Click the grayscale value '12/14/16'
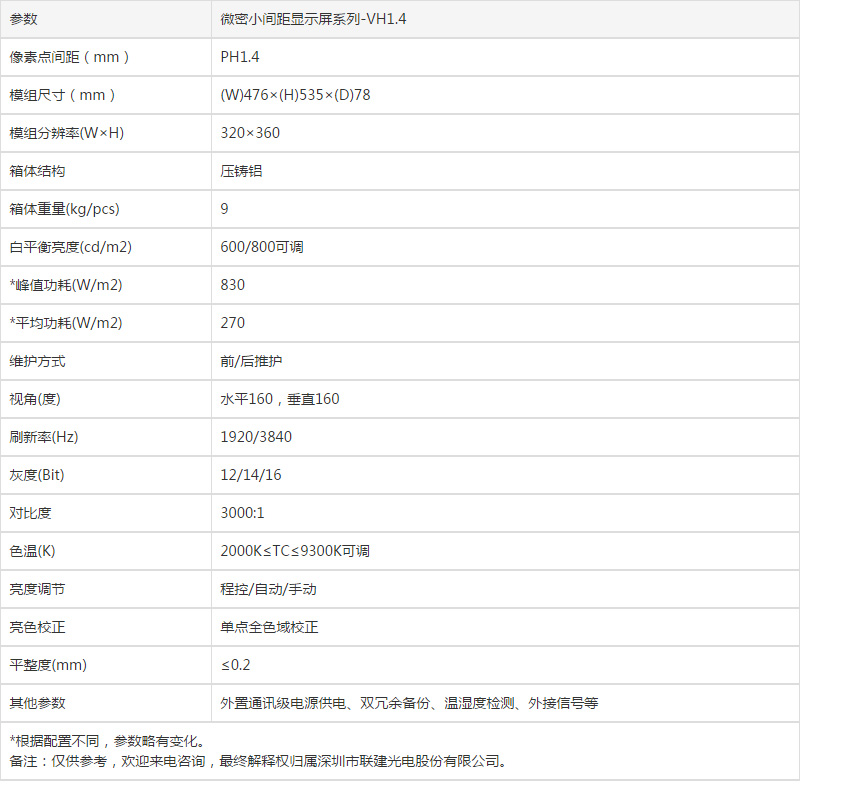 pos(251,475)
